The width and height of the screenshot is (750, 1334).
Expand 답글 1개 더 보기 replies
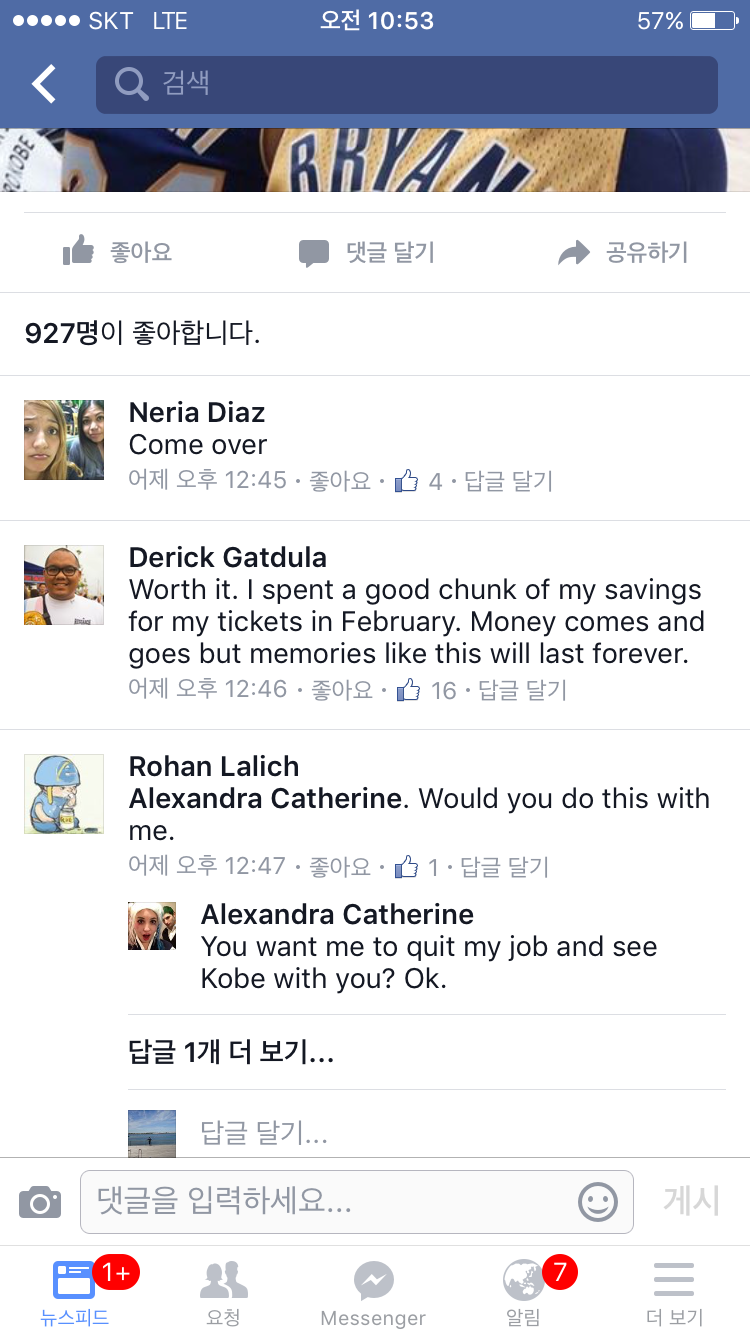pos(231,1052)
